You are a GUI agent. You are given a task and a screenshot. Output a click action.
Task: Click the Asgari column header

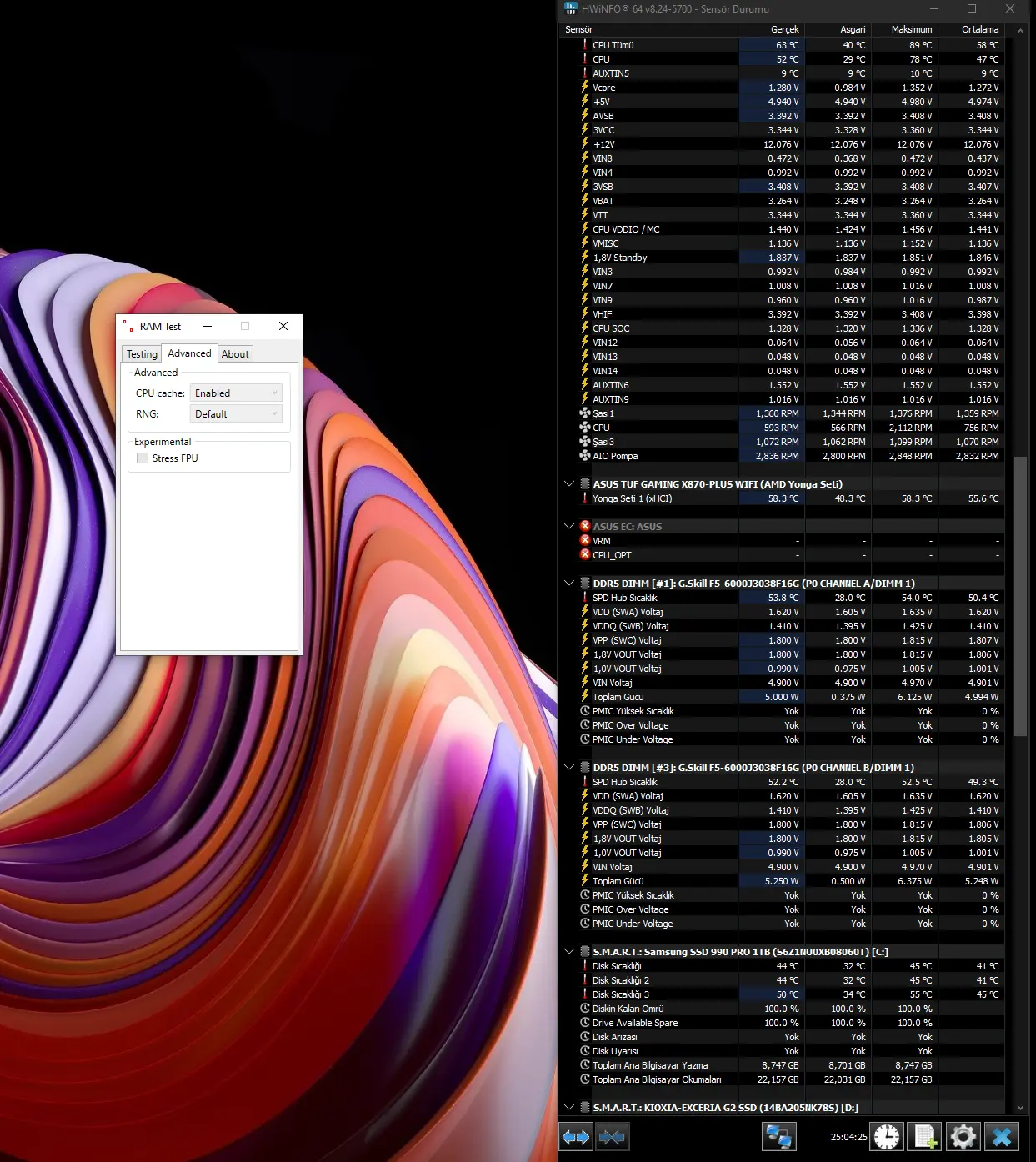coord(838,29)
